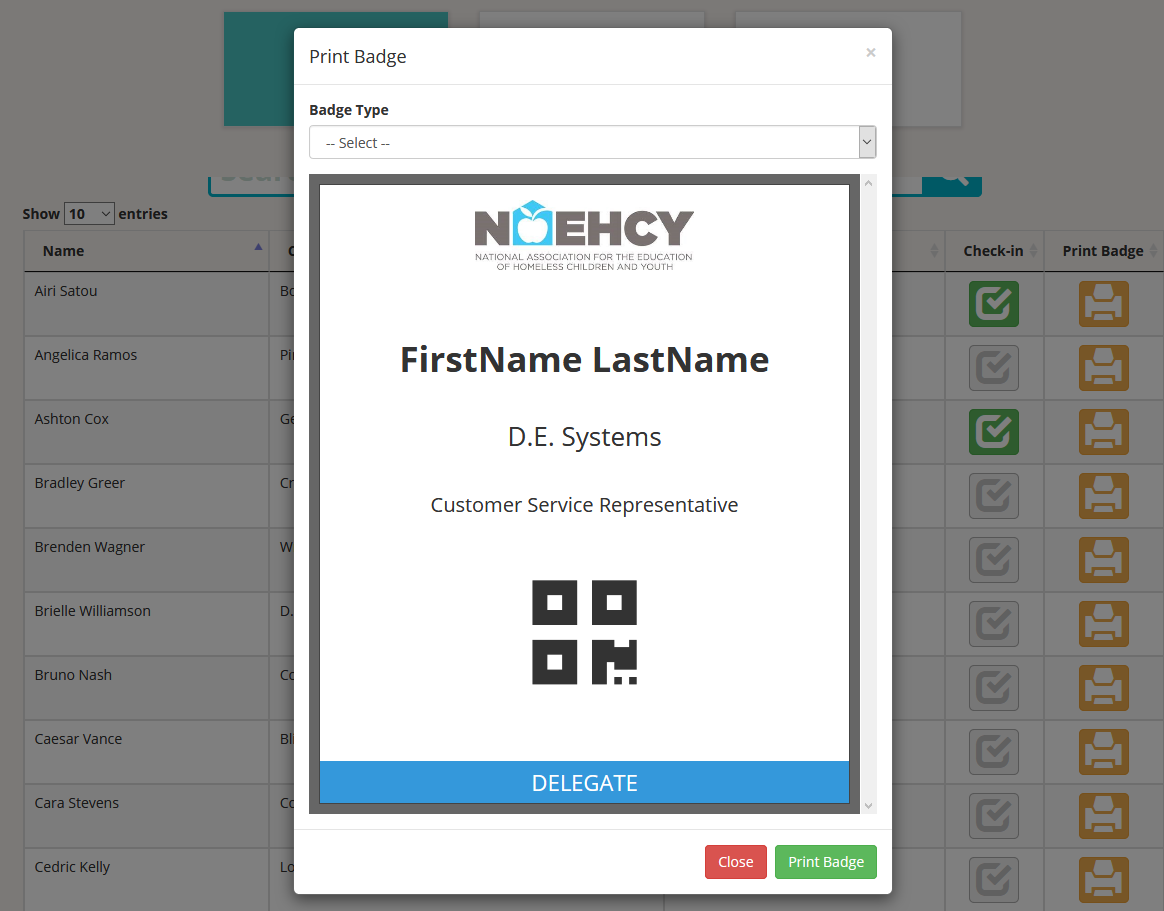Toggle check-in for Bradley Greer
1164x911 pixels.
point(994,495)
